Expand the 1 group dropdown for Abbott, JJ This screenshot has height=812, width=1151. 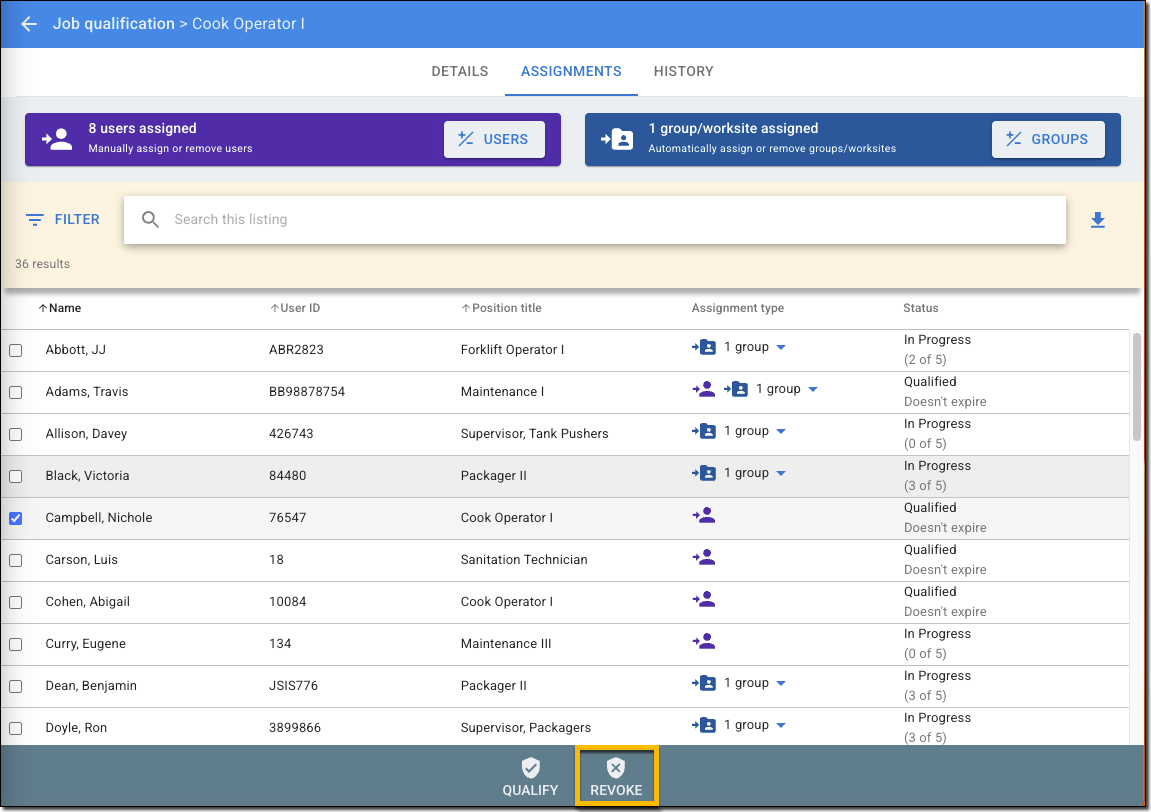[781, 348]
